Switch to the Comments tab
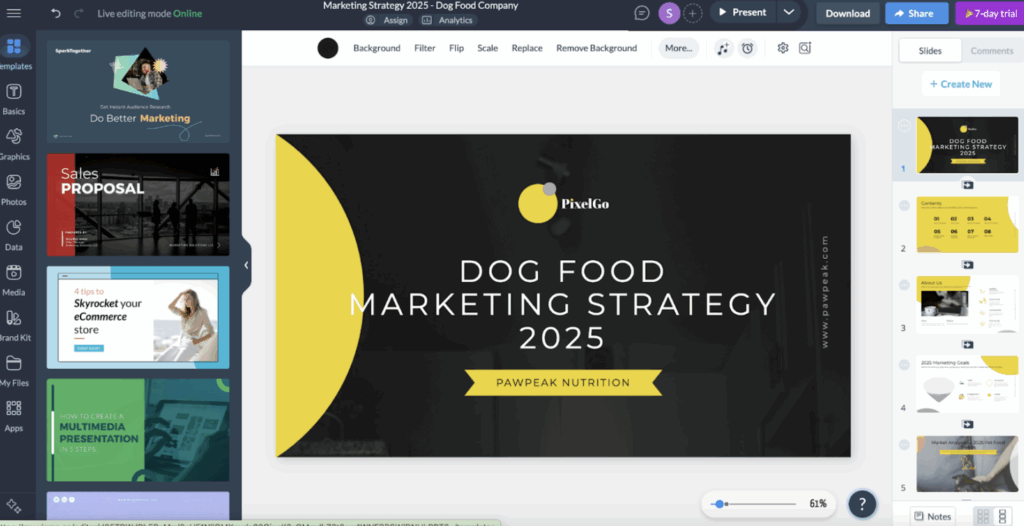The height and width of the screenshot is (526, 1024). coord(991,50)
